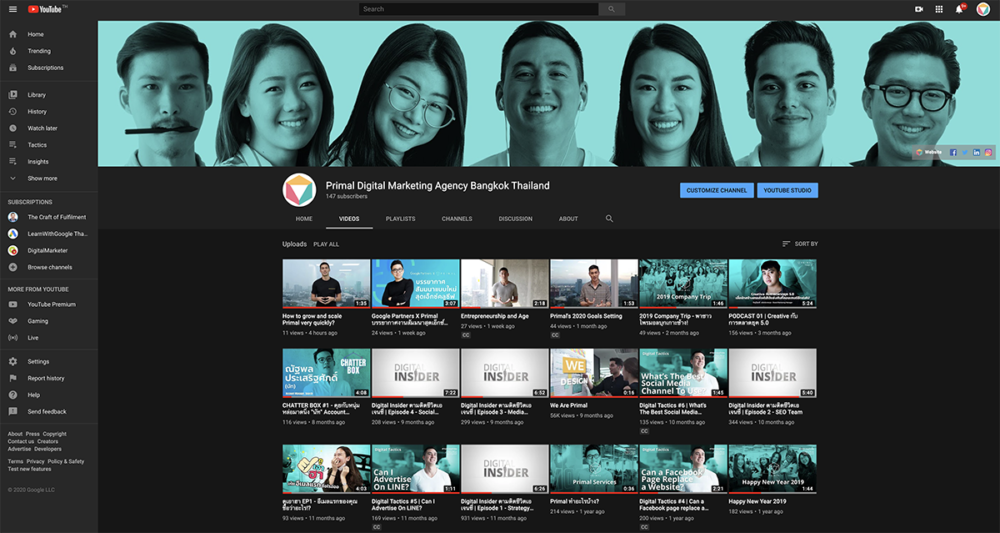
Task: Click the CUSTOMIZE CHANNEL button
Action: [717, 191]
